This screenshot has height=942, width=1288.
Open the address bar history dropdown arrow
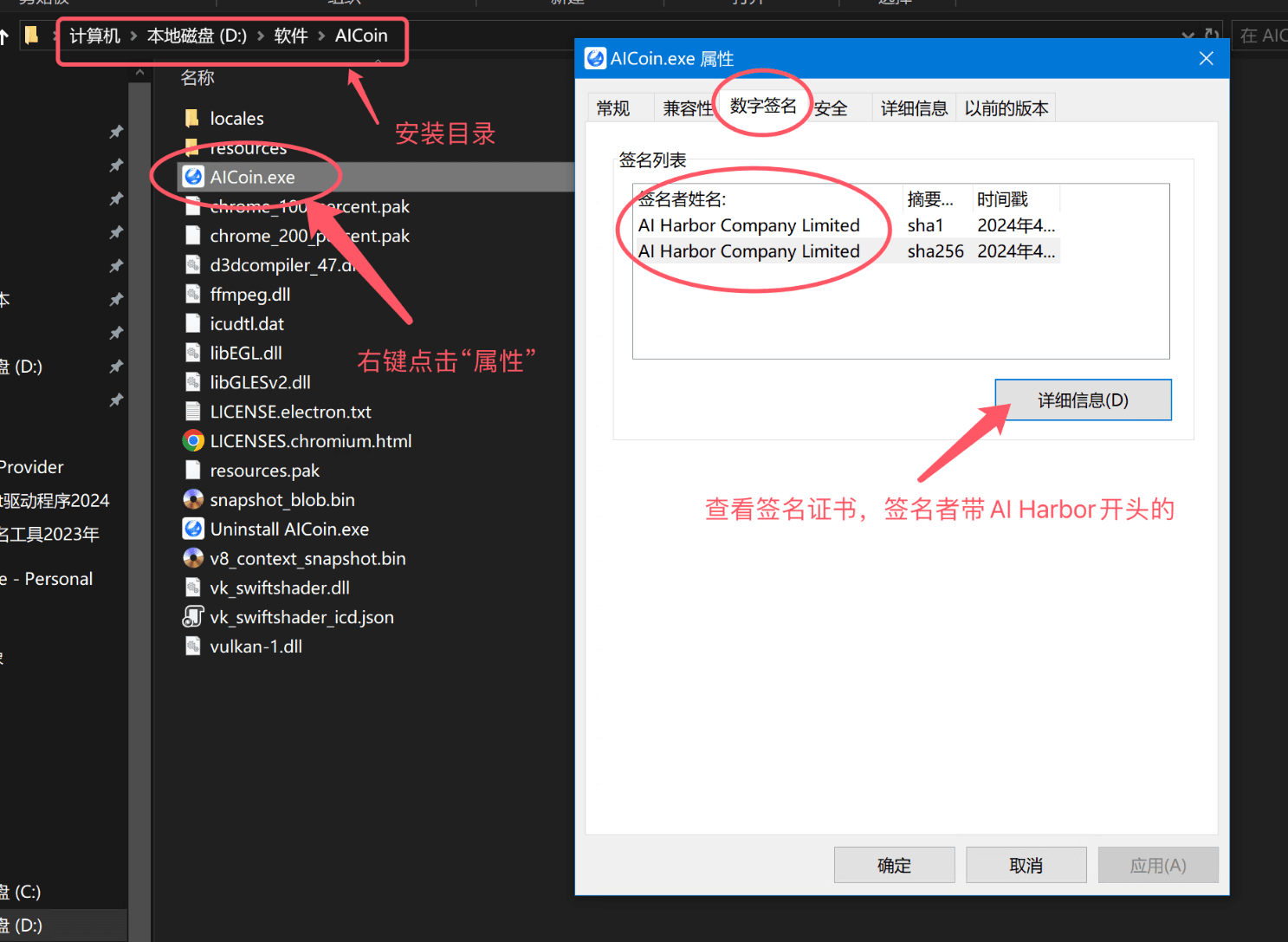click(1188, 36)
